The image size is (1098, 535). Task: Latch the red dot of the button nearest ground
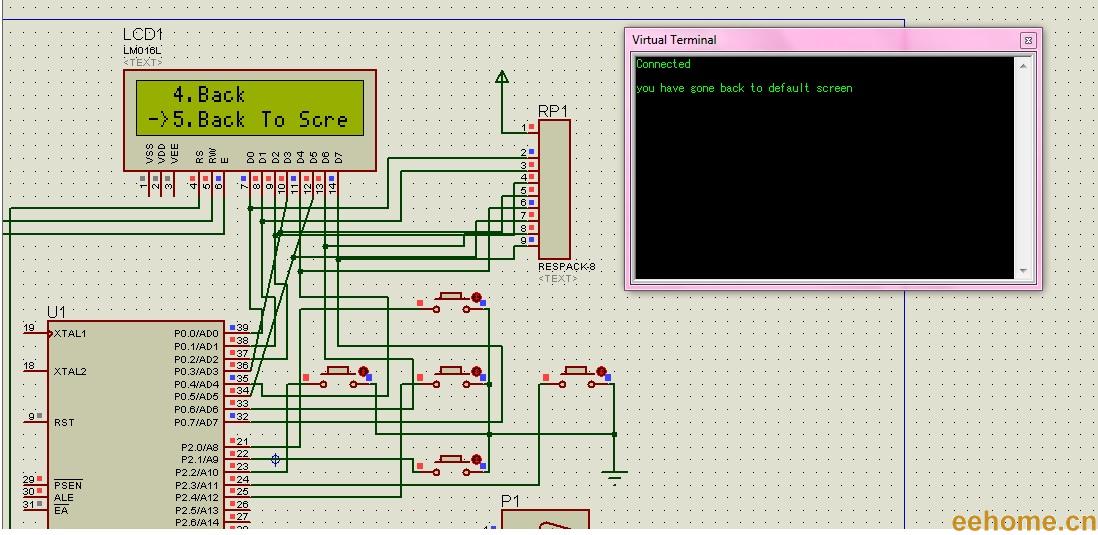601,372
